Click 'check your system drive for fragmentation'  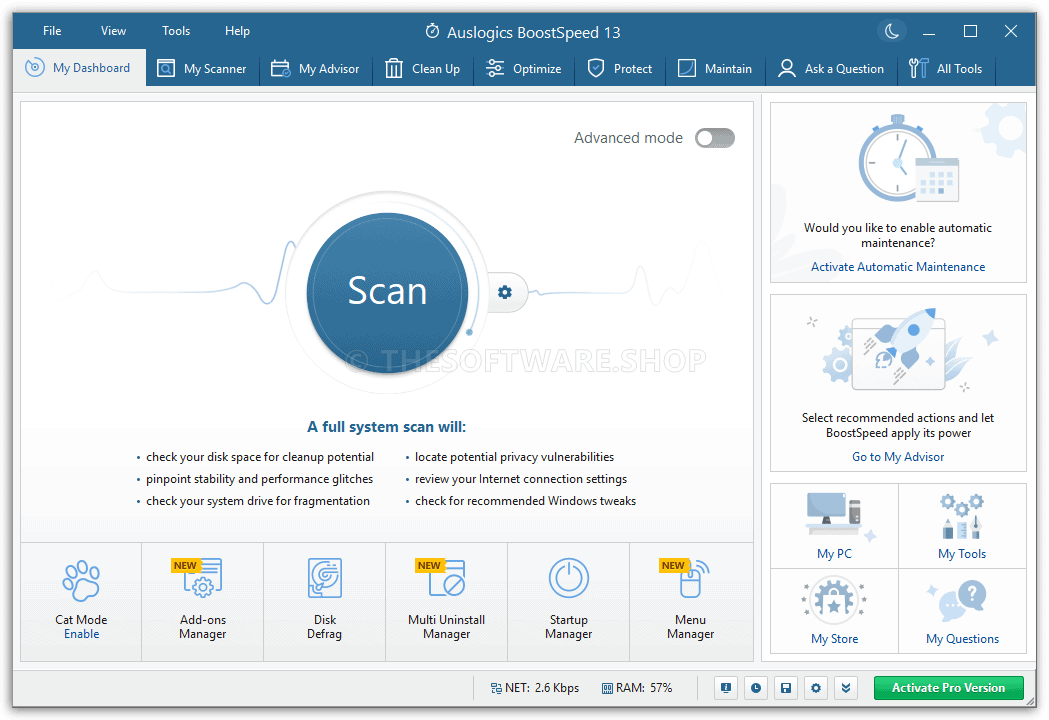click(x=258, y=501)
